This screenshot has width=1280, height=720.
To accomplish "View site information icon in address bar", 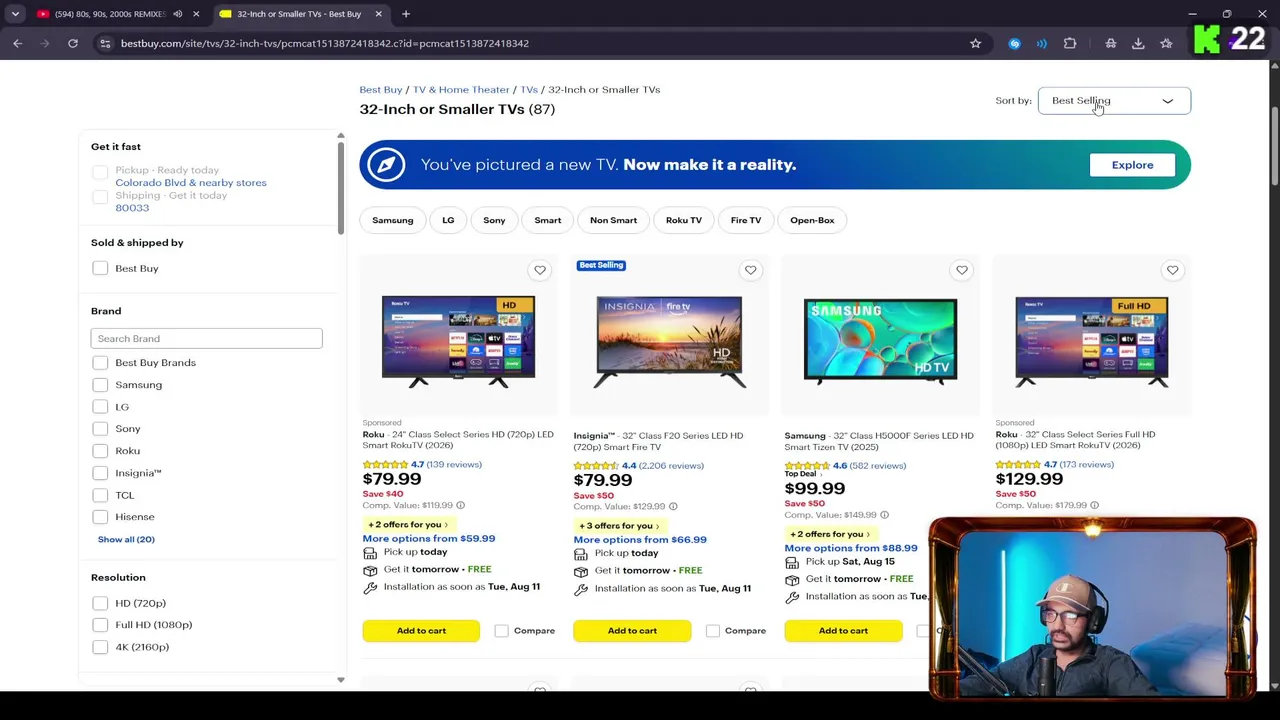I will point(105,43).
